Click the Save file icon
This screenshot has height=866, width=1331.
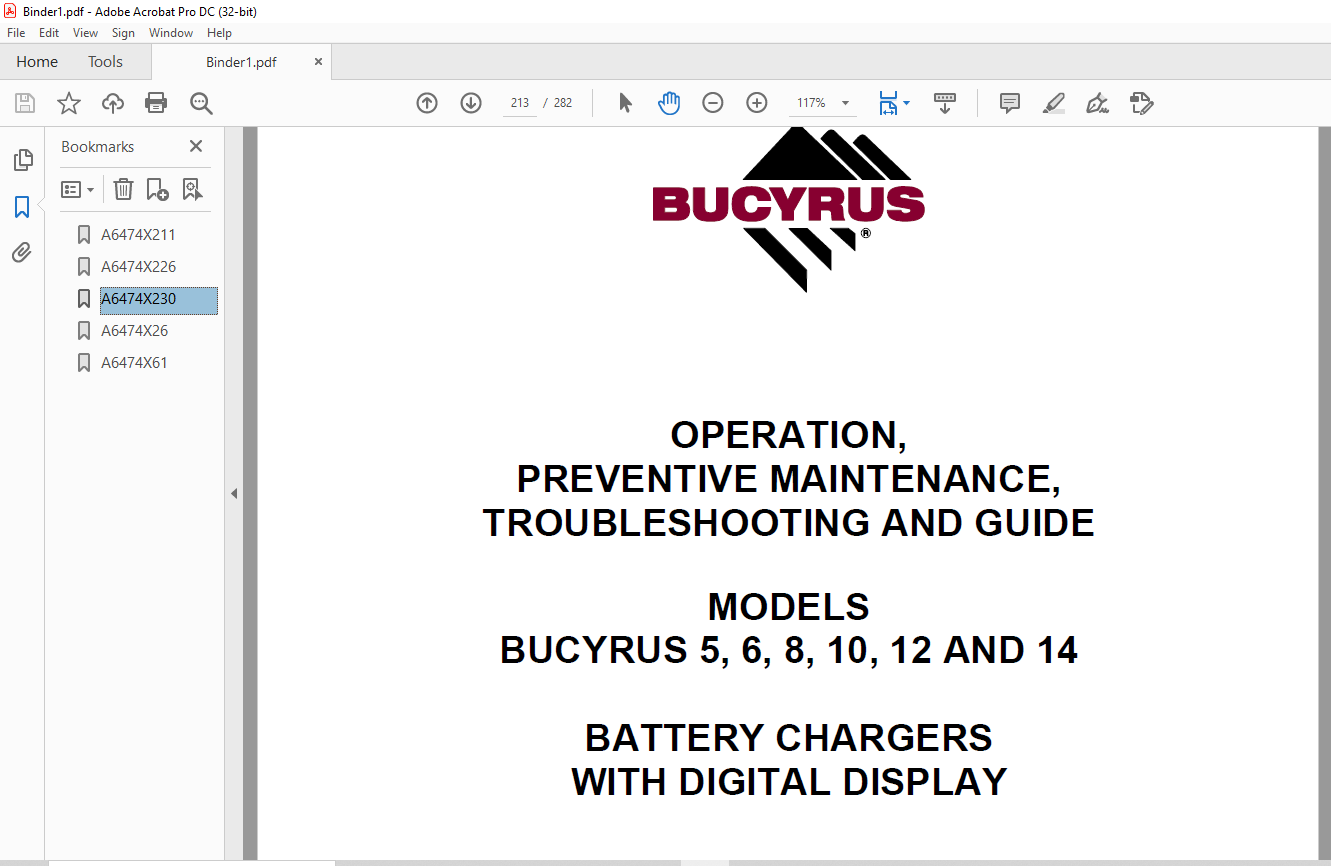[x=25, y=103]
